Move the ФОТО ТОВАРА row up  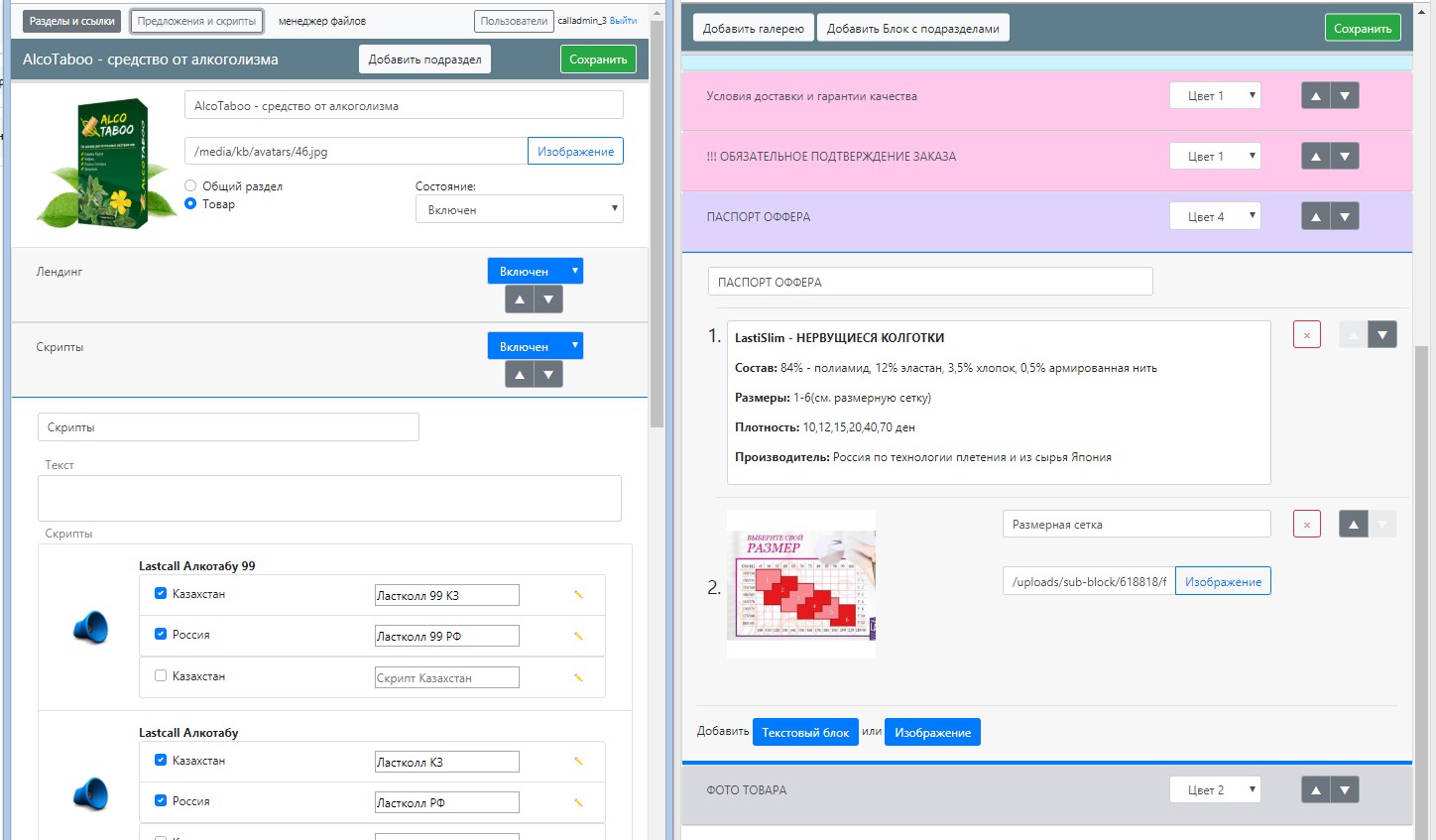[1316, 789]
